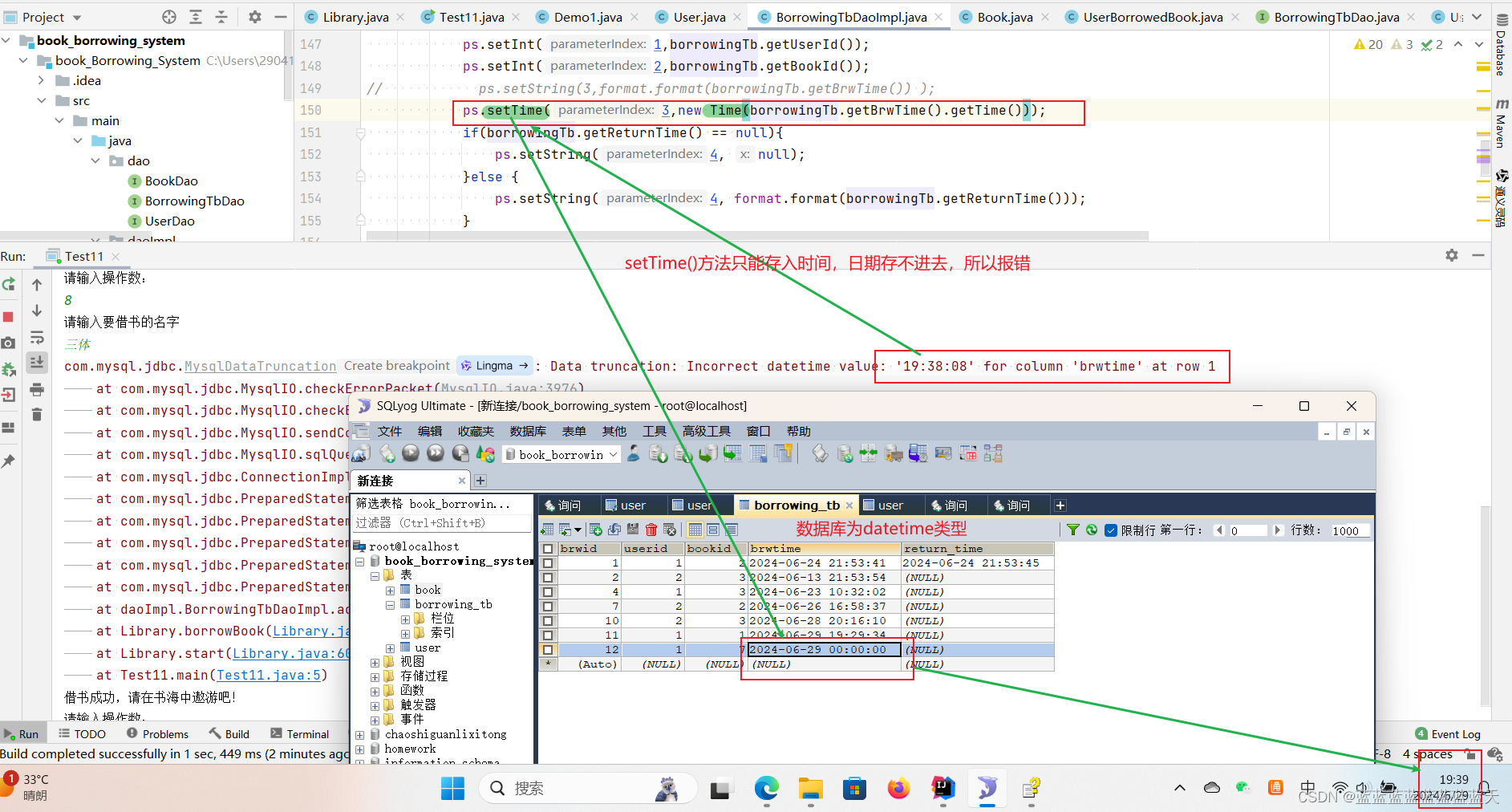Print the Run console output
Viewport: 1512px width, 812px height.
(x=37, y=390)
